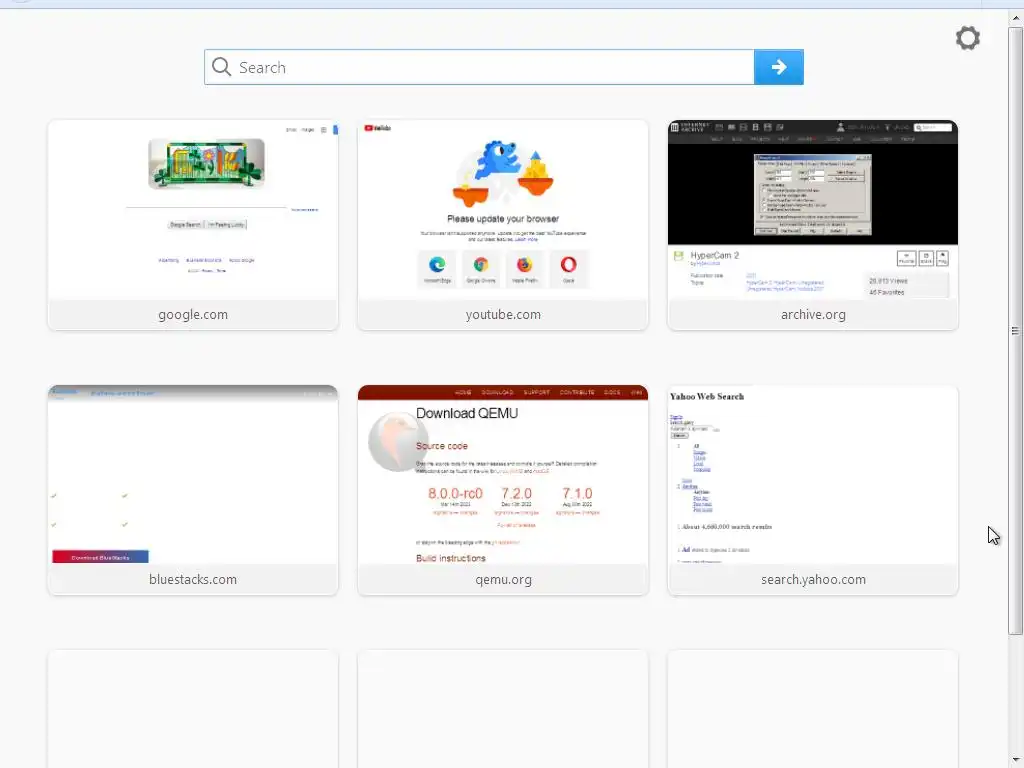Open the settings gear icon
This screenshot has height=768, width=1024.
tap(968, 38)
